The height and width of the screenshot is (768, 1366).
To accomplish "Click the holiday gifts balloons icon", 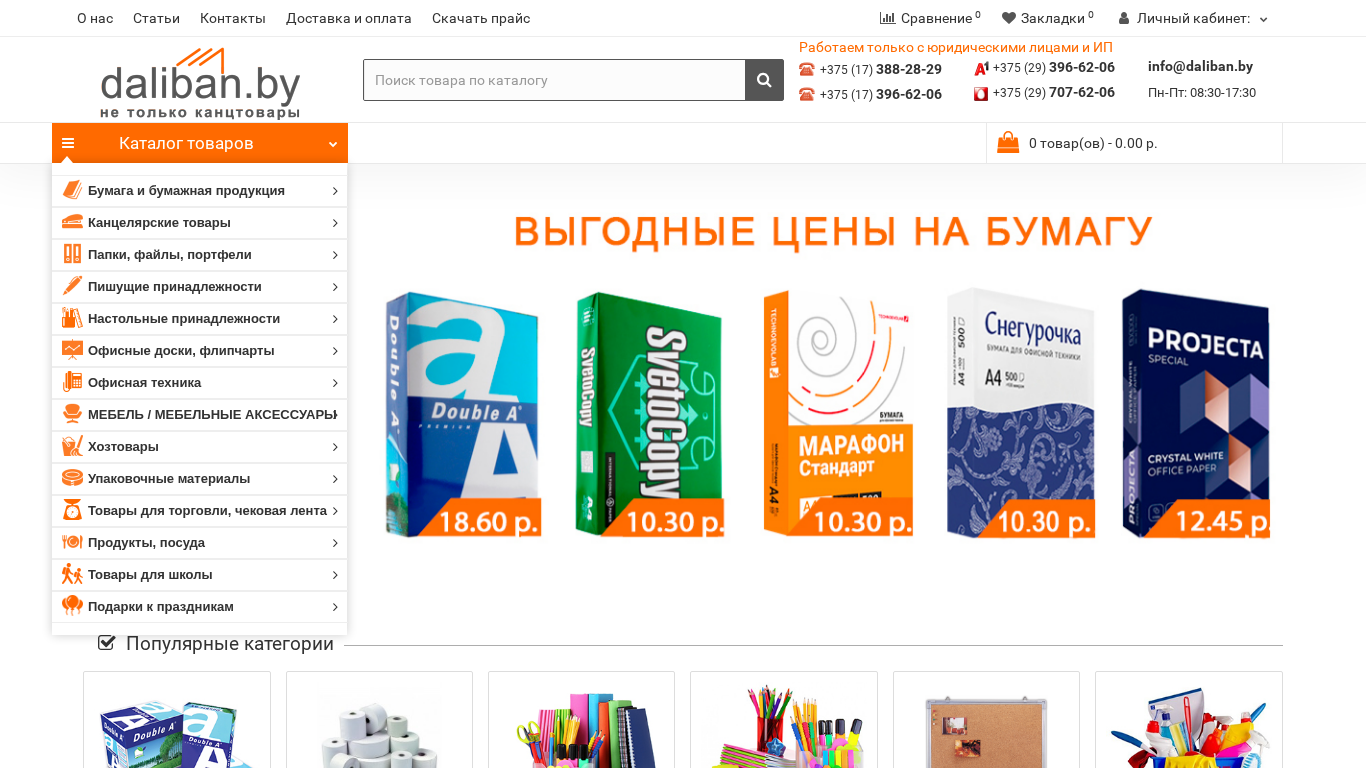I will tap(72, 606).
